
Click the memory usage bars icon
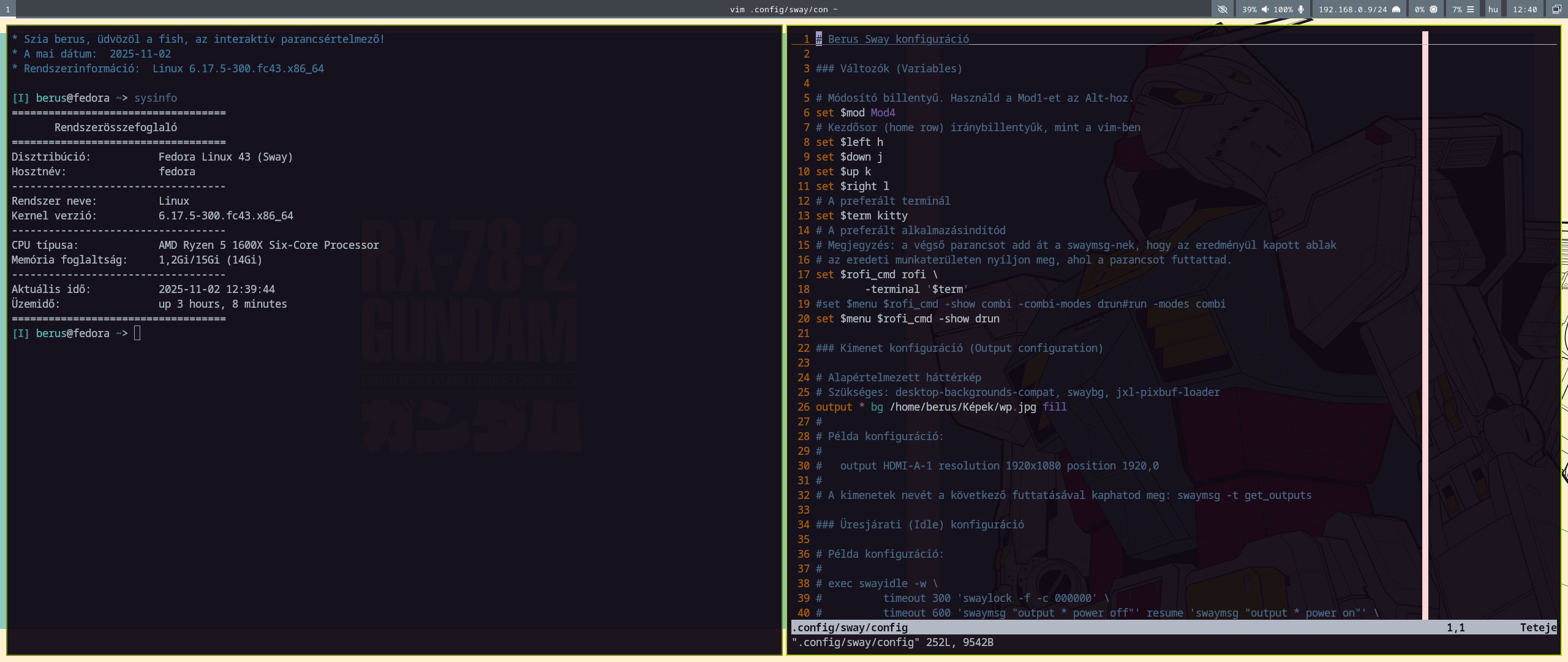click(x=1470, y=9)
